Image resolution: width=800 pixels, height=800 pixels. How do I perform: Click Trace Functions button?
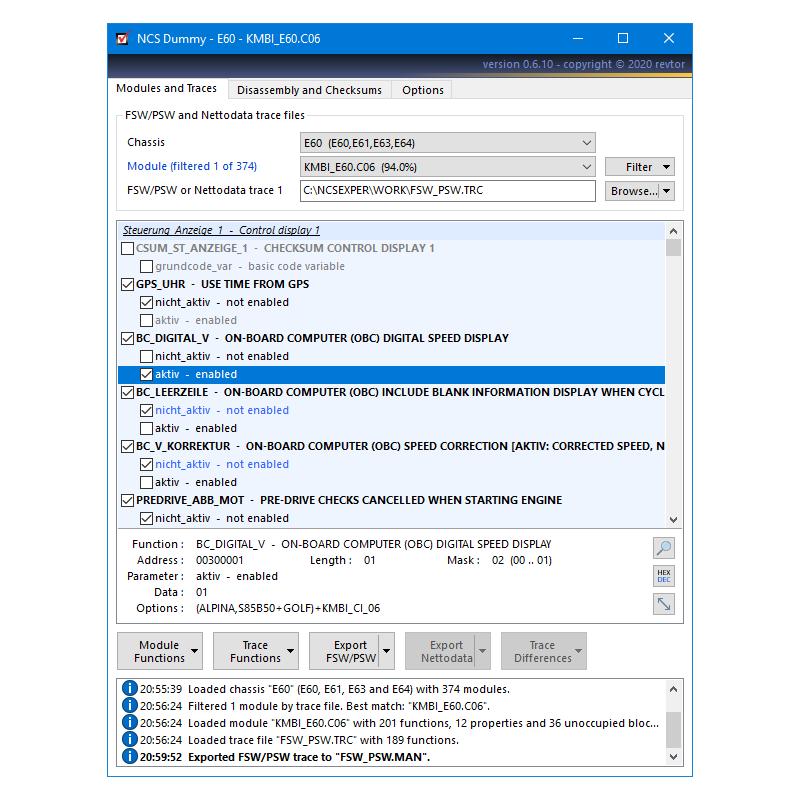(256, 651)
